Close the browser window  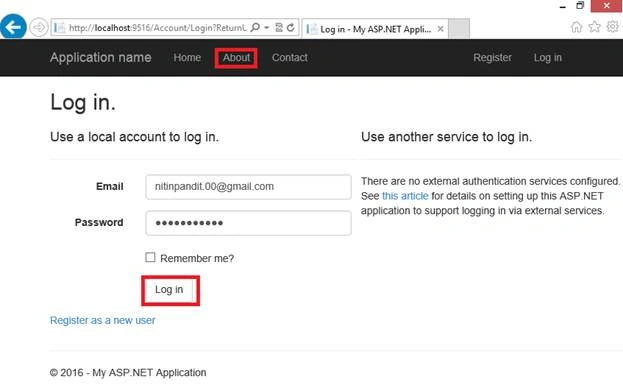[606, 6]
